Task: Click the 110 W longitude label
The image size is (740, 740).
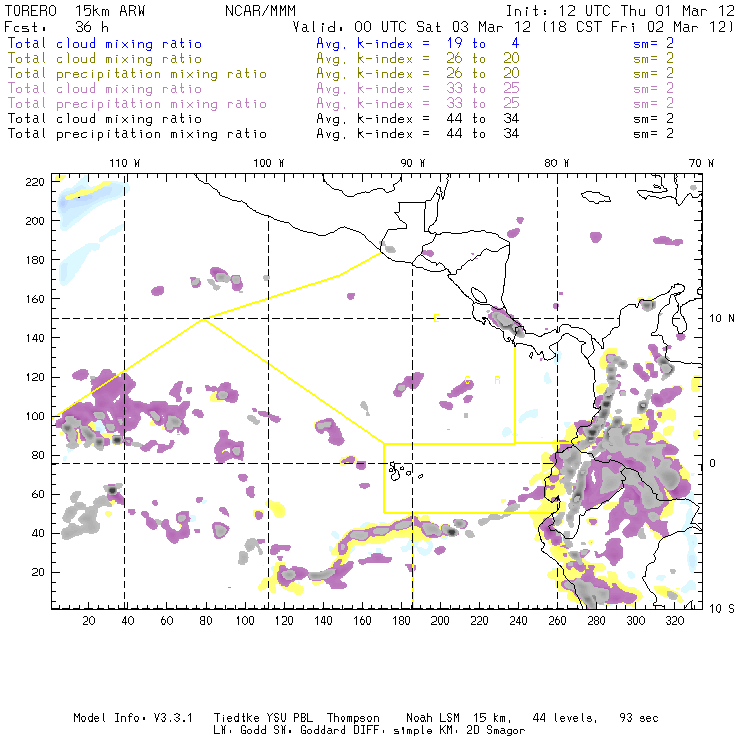Action: tap(124, 162)
